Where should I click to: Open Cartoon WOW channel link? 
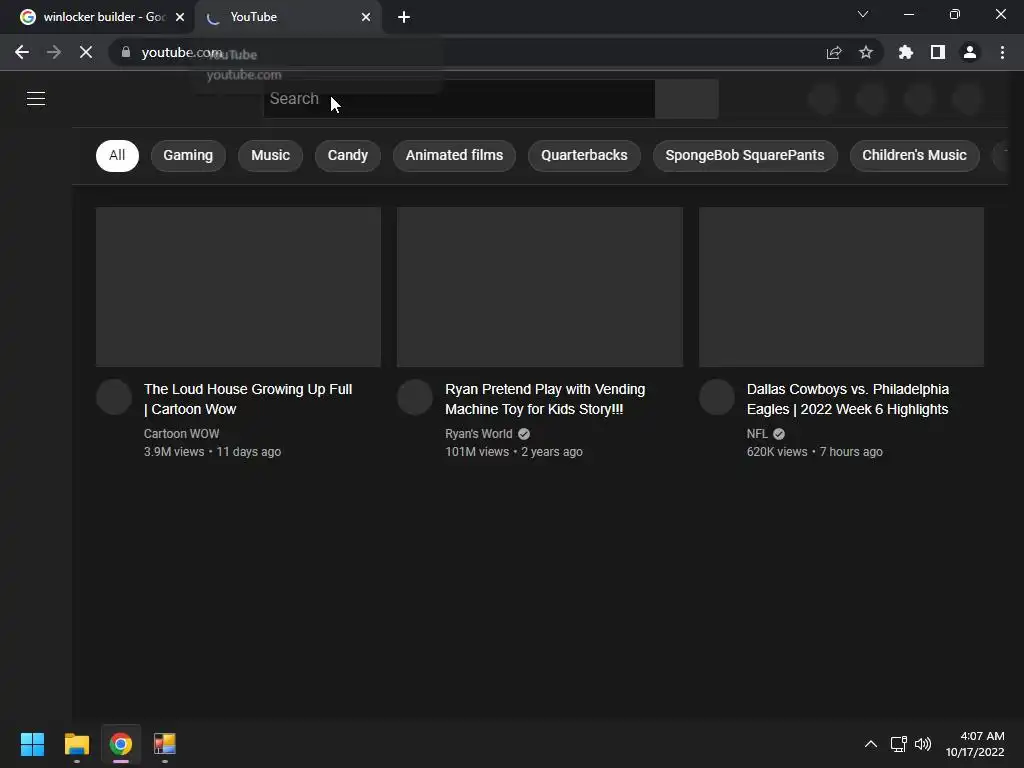click(x=182, y=434)
